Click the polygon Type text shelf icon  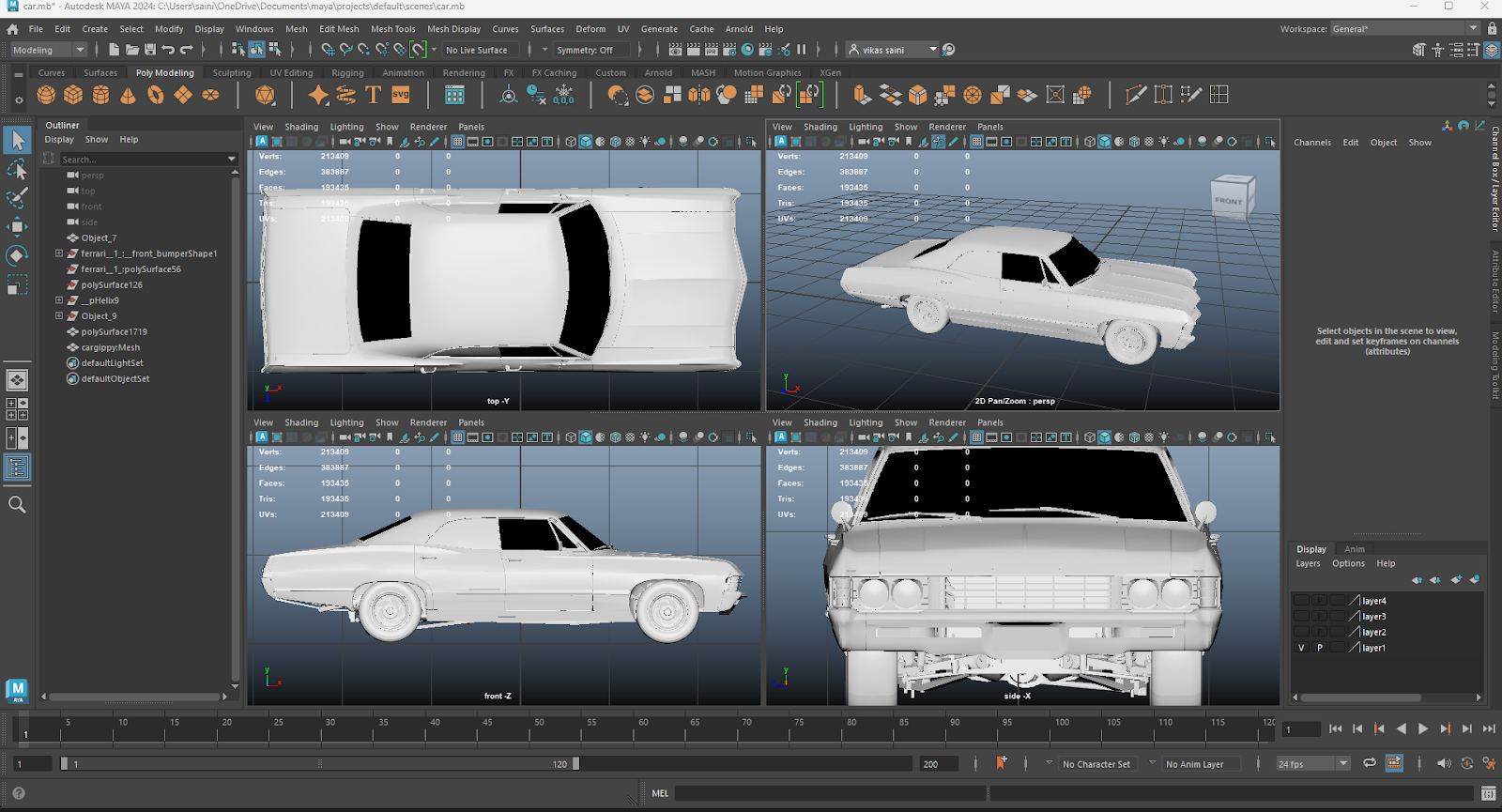(373, 95)
